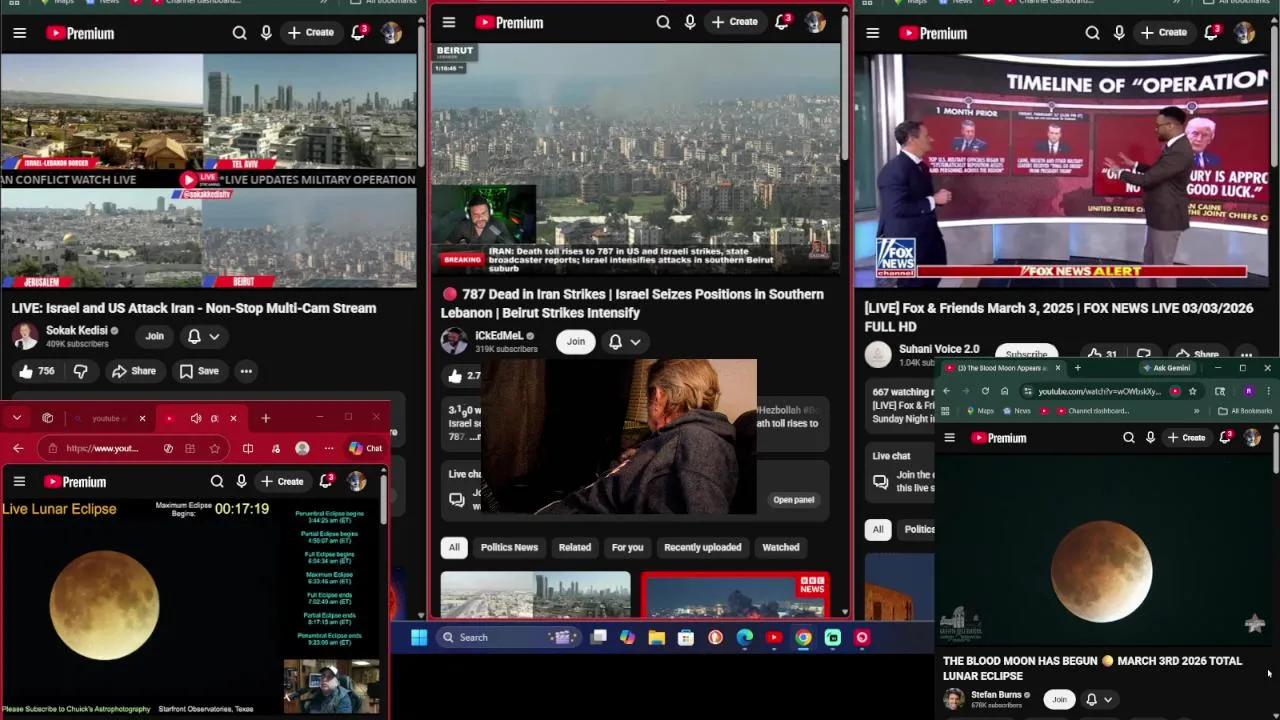Screen dimensions: 1280x720
Task: Open Create menu in iCkEdMeL window
Action: tap(735, 22)
